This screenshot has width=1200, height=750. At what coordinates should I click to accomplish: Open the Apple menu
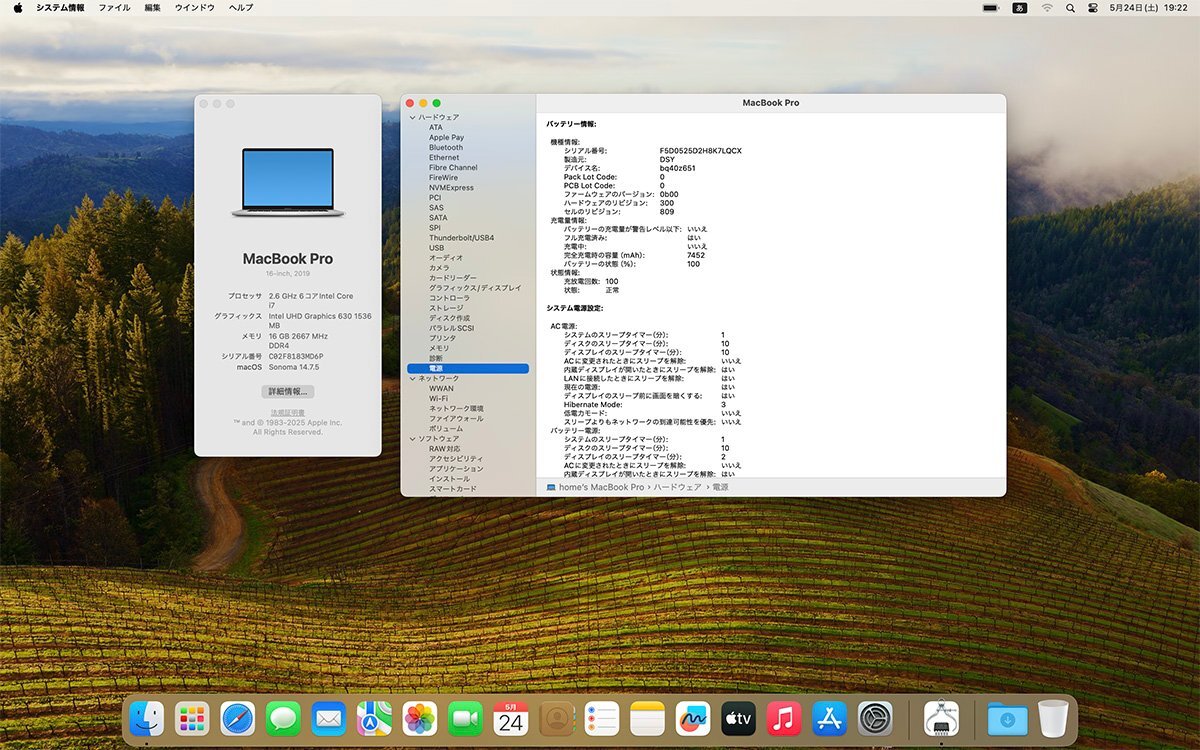tap(17, 7)
